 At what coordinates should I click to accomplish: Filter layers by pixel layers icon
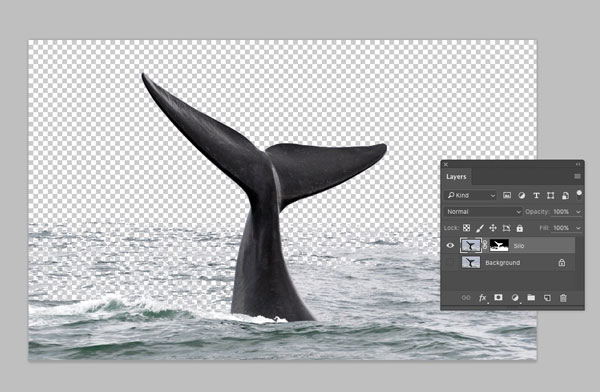click(x=507, y=196)
